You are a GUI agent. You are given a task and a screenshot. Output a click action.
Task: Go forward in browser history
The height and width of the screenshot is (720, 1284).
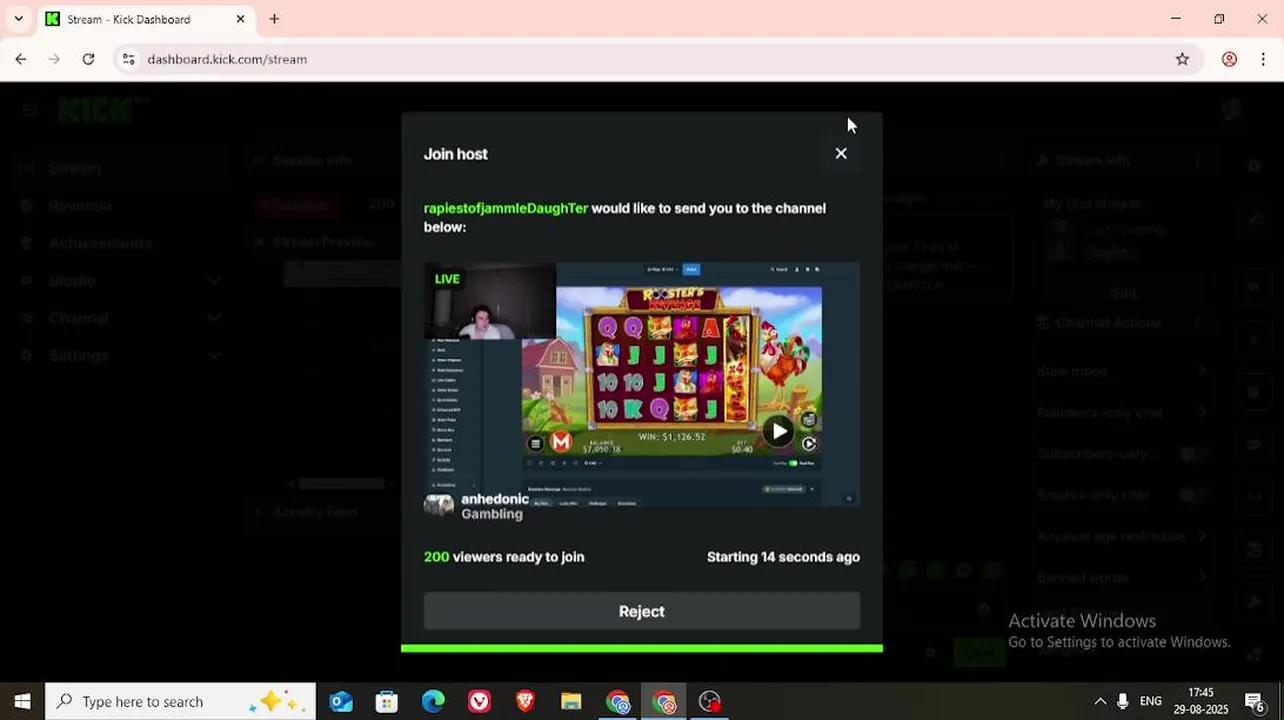pos(55,59)
